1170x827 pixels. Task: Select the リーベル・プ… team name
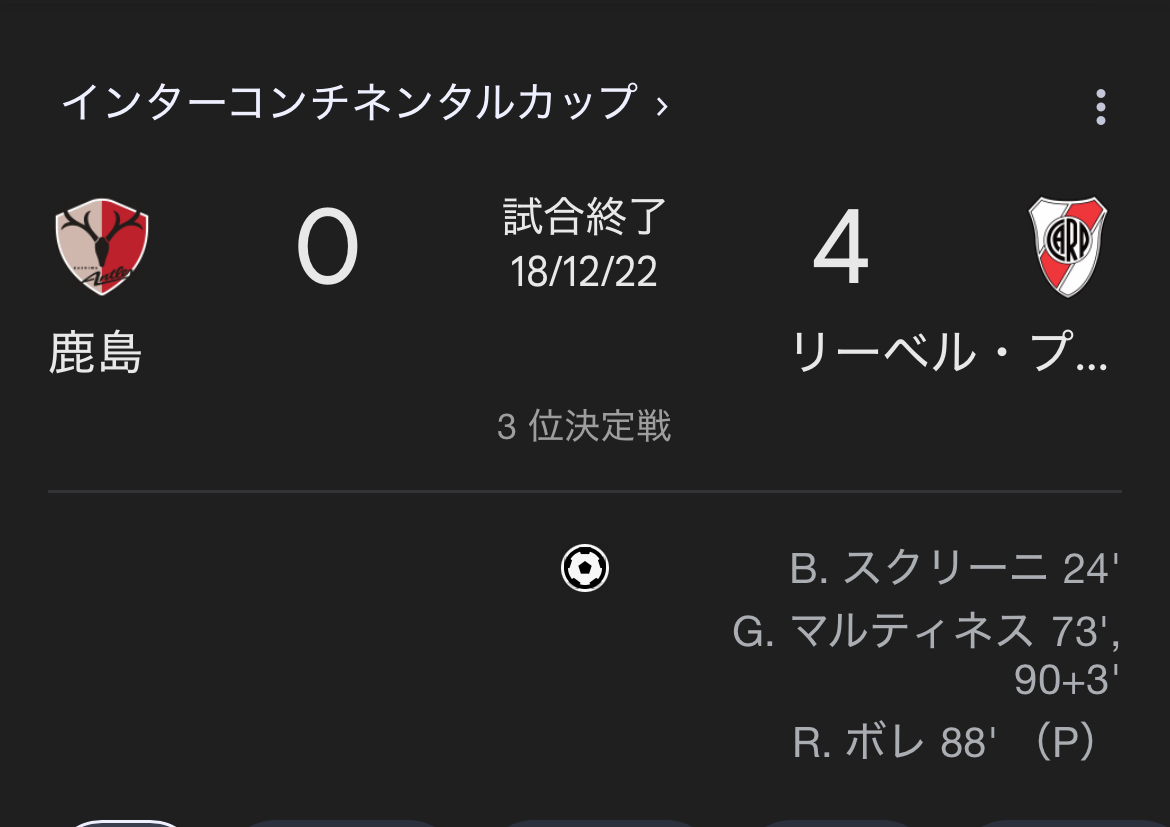[x=949, y=353]
